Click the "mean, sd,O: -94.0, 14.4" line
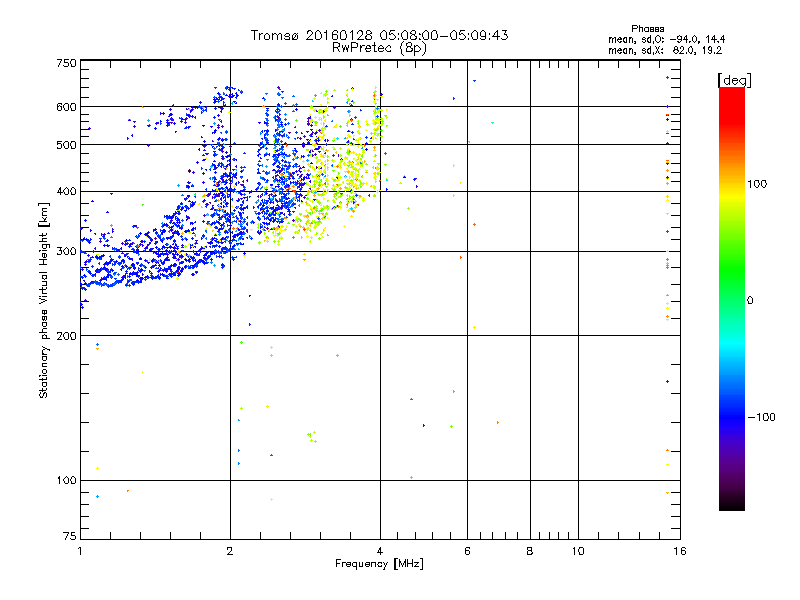This screenshot has height=600, width=800. [x=666, y=39]
